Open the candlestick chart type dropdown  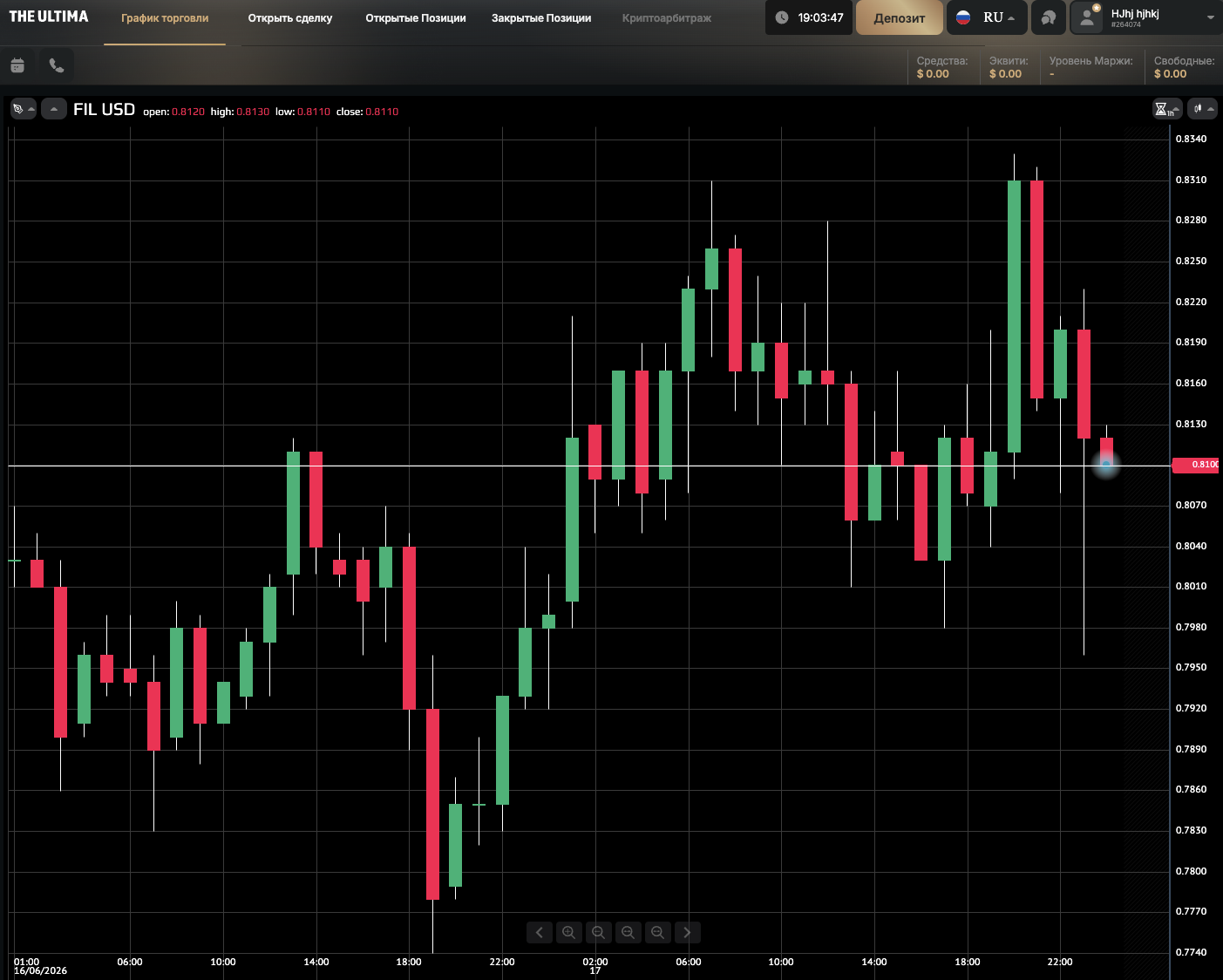click(1203, 109)
